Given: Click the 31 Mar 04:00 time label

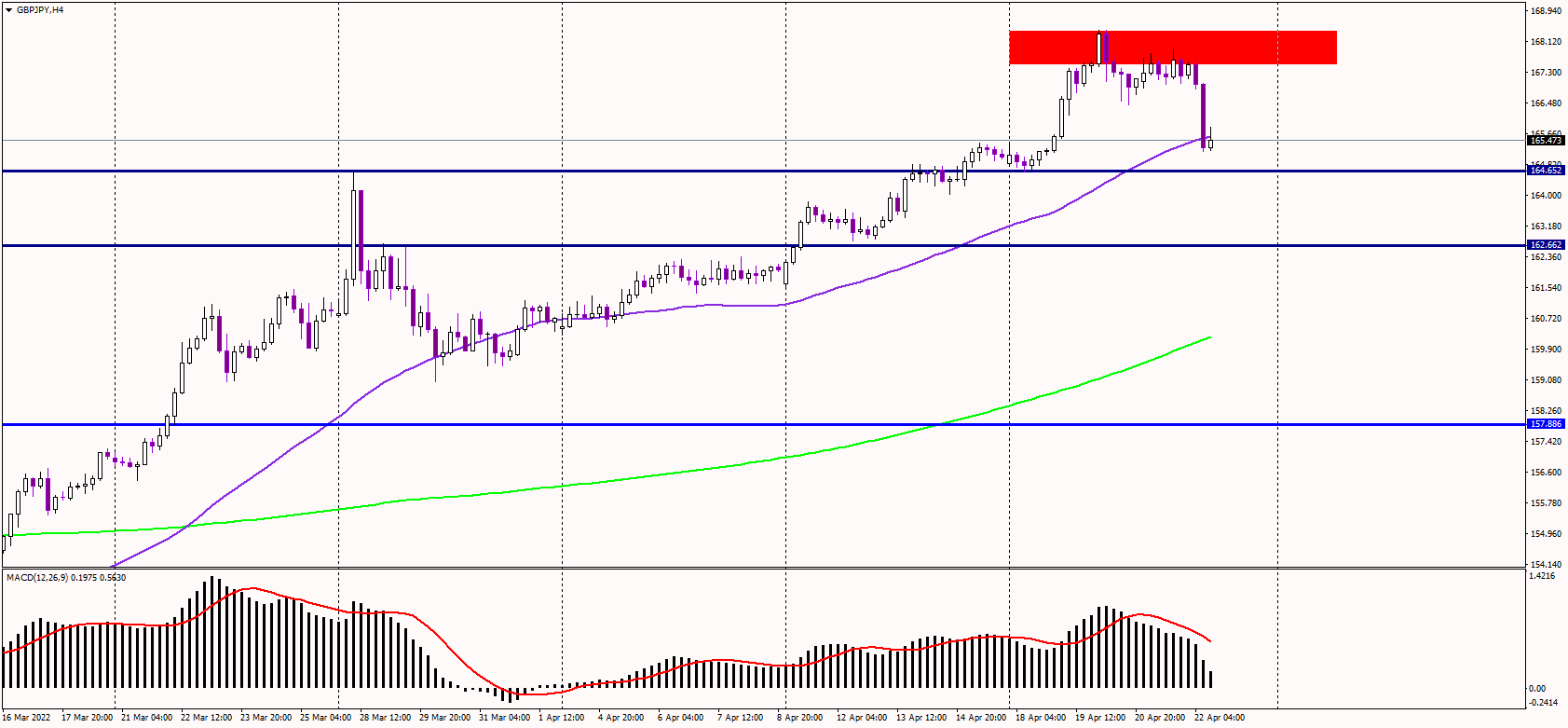Looking at the screenshot, I should click(x=505, y=718).
